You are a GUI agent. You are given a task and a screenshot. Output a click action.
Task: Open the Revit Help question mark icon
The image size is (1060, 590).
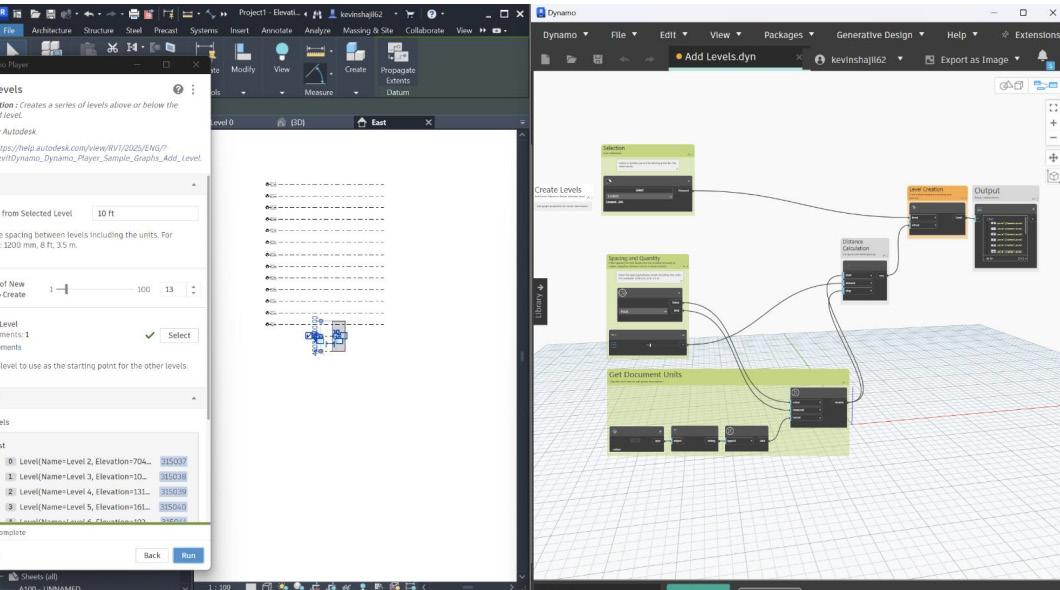pyautogui.click(x=431, y=14)
